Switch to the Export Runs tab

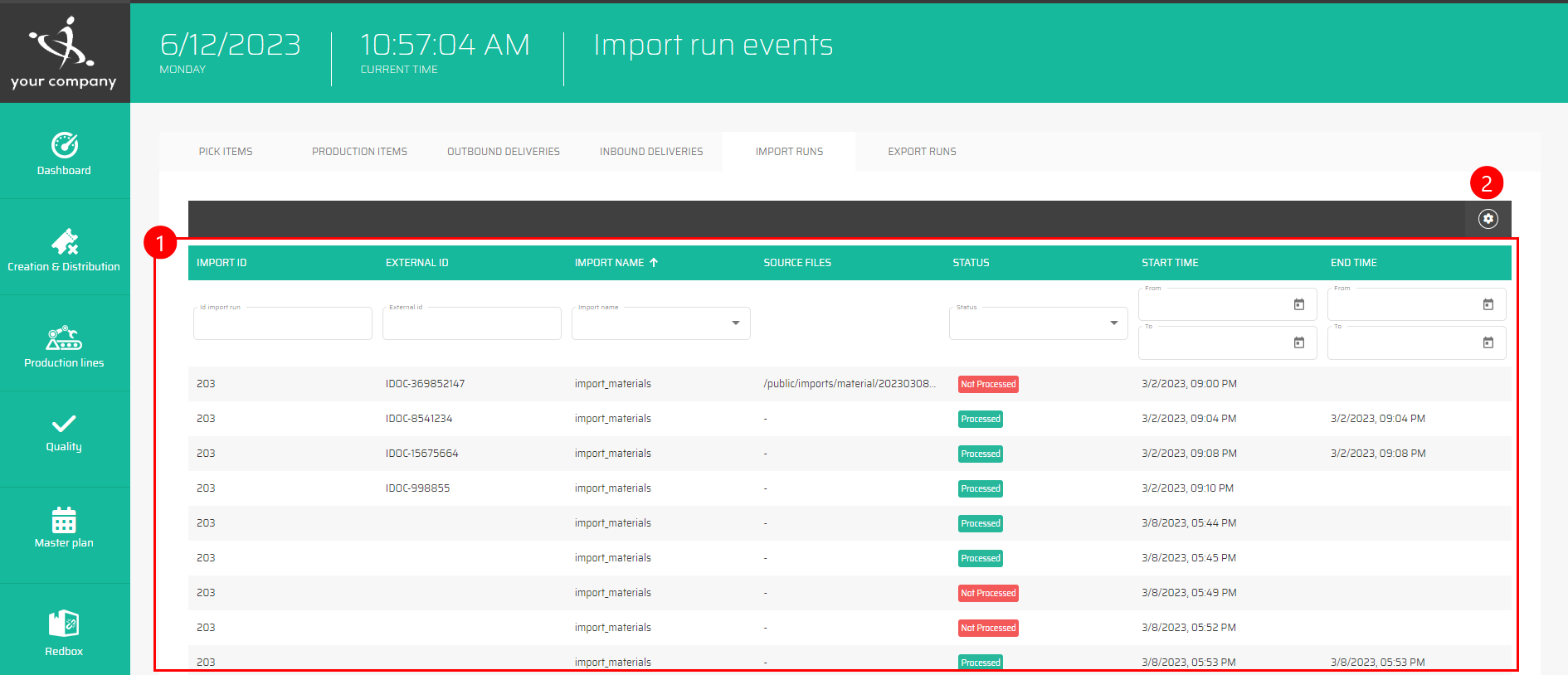tap(922, 152)
